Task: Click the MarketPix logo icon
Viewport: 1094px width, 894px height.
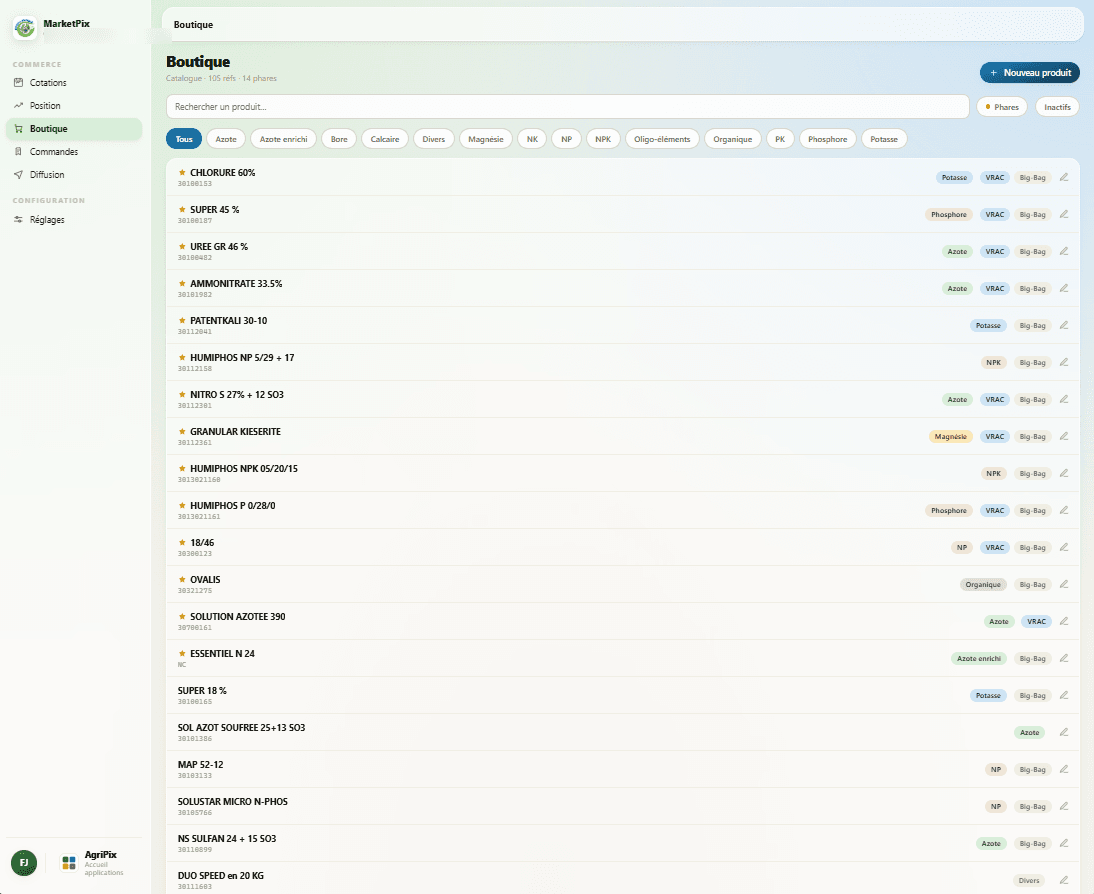Action: [25, 28]
